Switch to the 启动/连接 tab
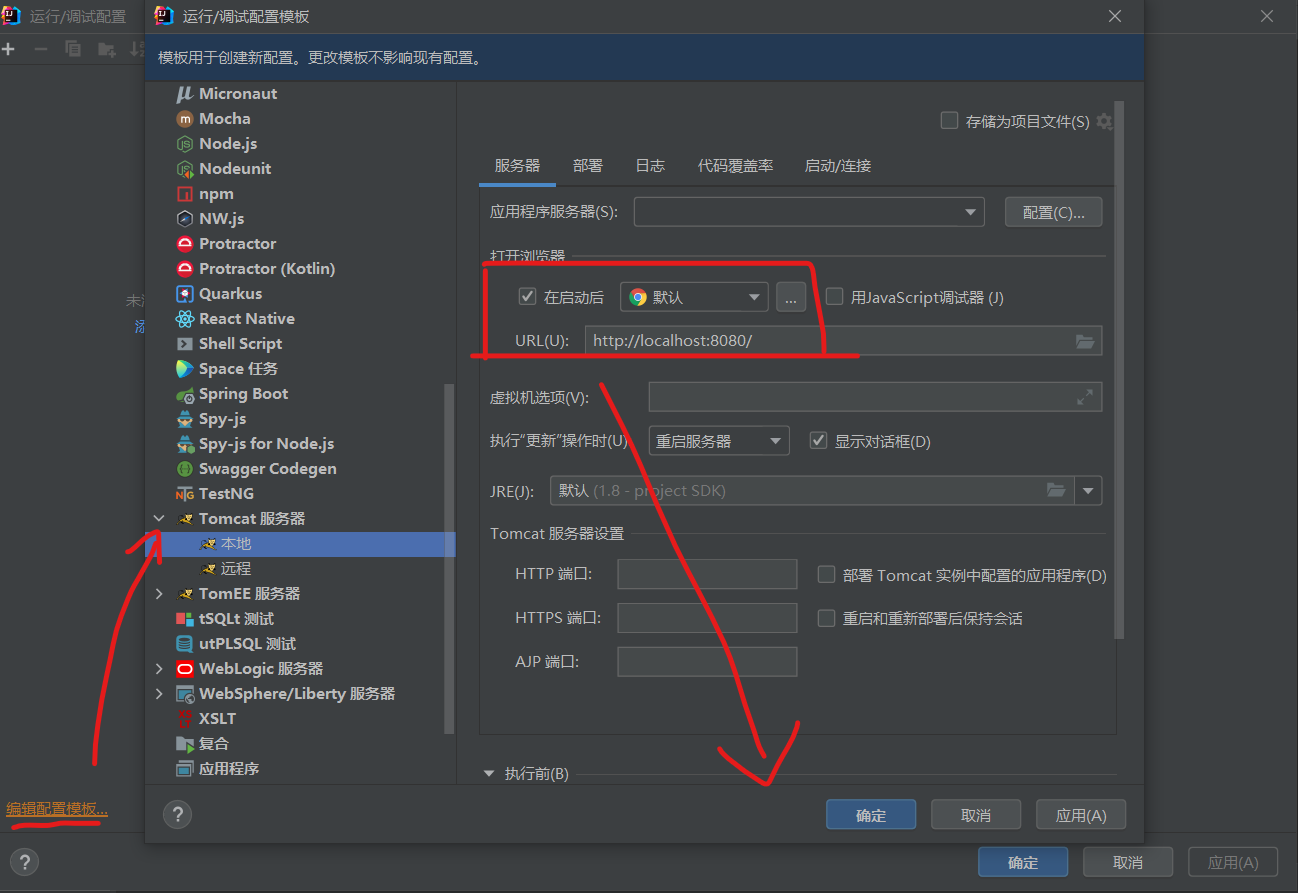The width and height of the screenshot is (1298, 893). 838,166
